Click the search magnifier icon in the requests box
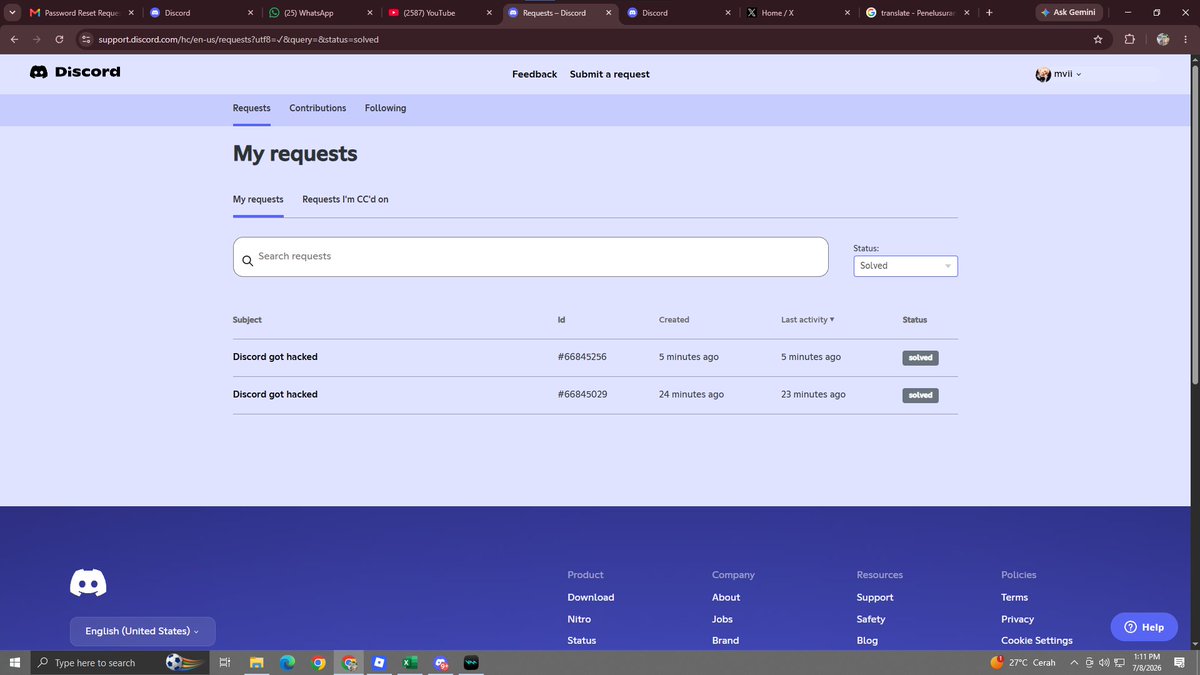The height and width of the screenshot is (675, 1200). click(247, 261)
